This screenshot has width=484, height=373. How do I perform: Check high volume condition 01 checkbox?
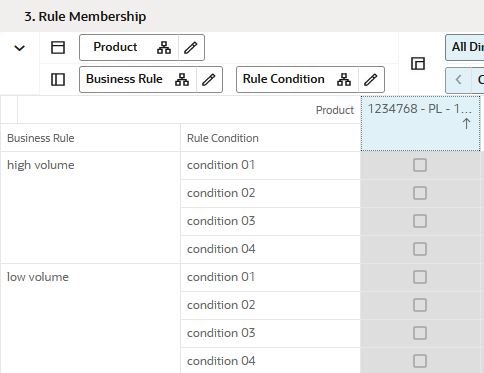point(420,165)
